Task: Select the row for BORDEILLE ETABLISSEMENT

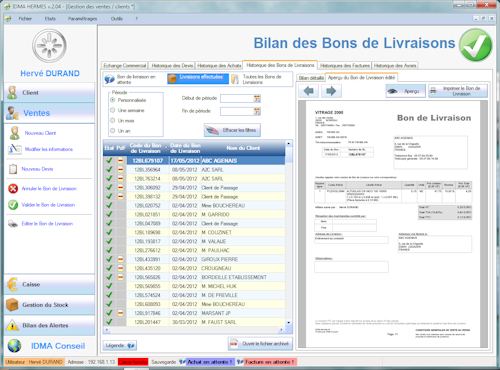Action: coord(194,277)
